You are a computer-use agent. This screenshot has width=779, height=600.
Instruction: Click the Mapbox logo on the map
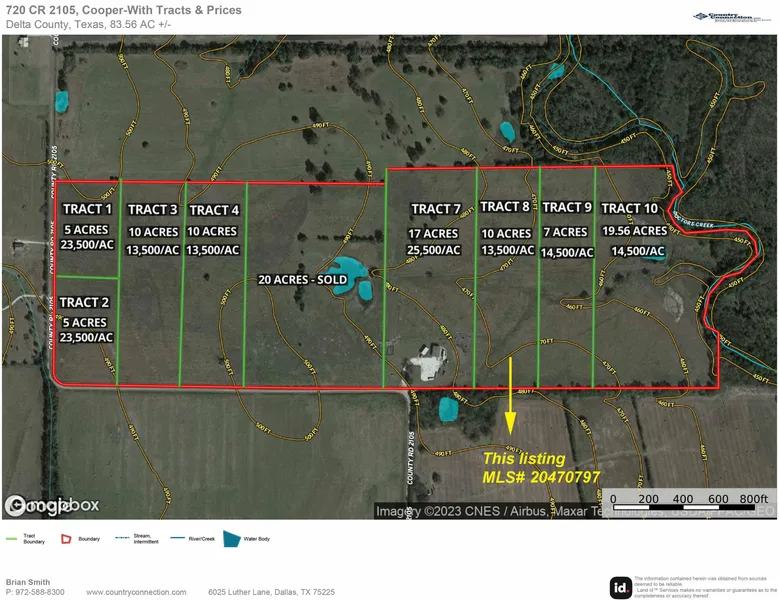pos(52,506)
